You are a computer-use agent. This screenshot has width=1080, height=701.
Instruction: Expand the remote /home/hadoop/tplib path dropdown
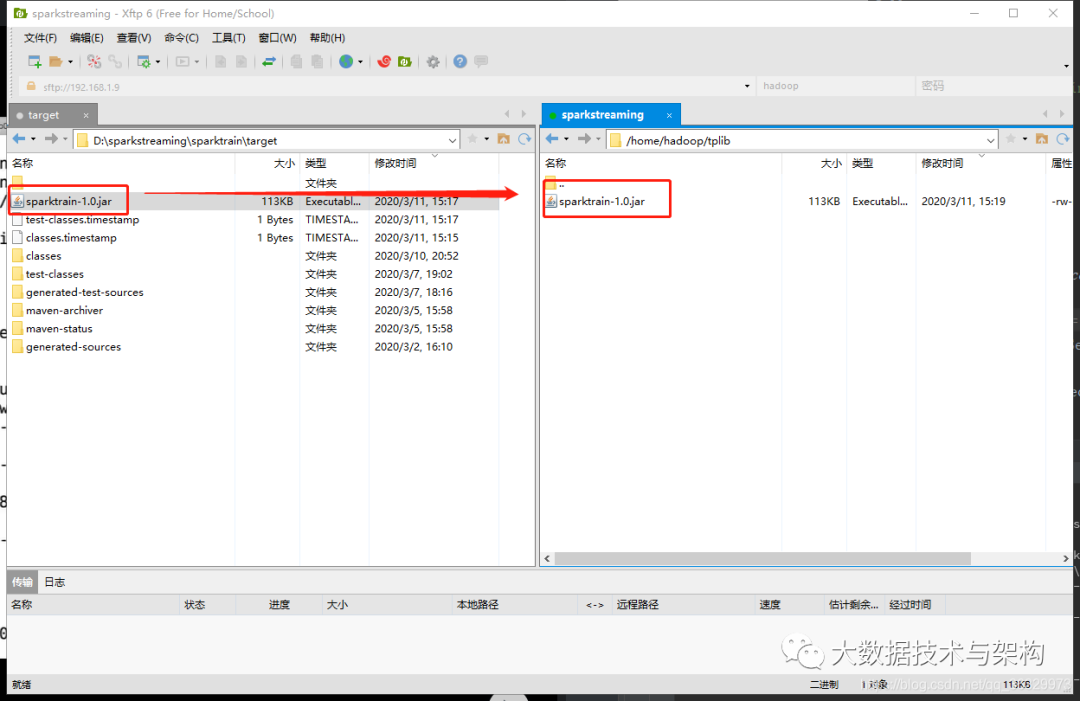990,140
